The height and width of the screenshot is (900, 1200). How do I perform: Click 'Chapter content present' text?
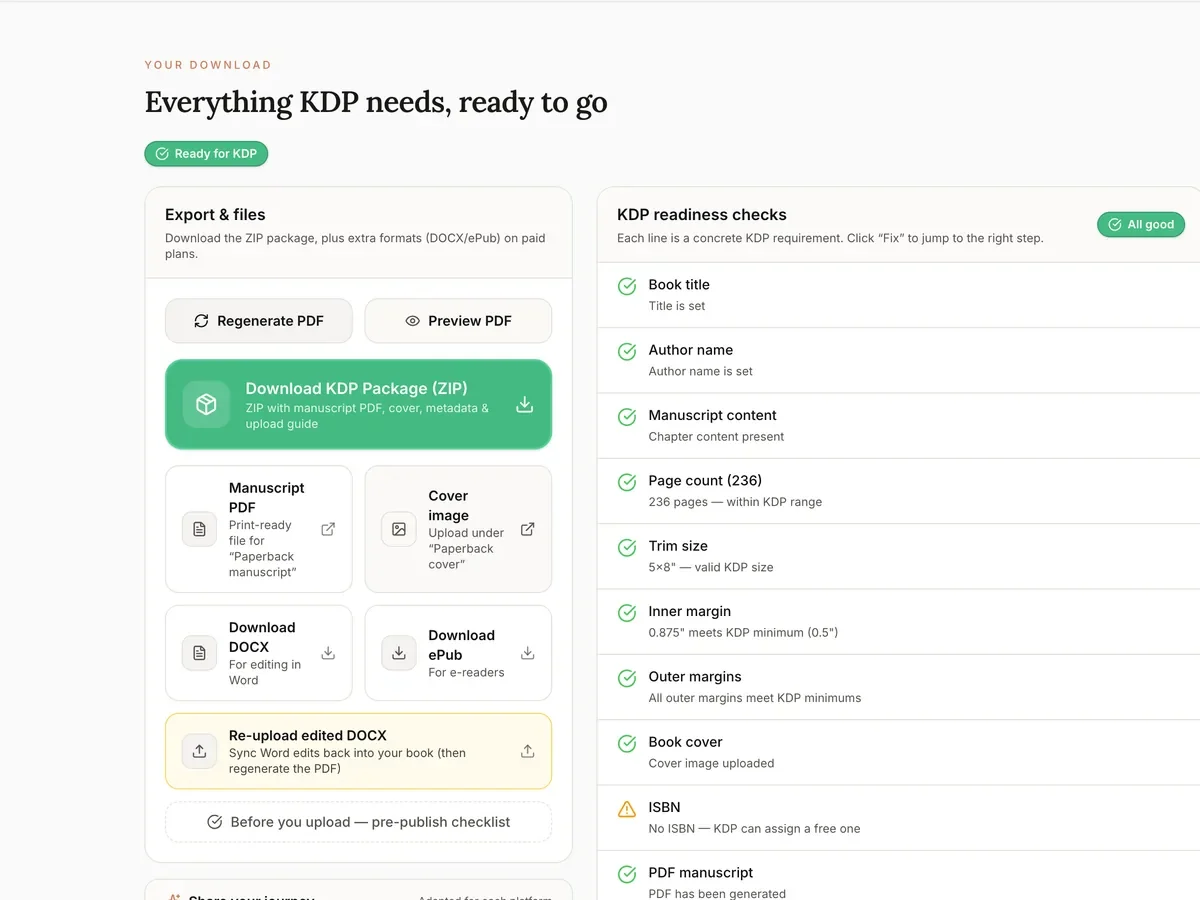click(716, 437)
